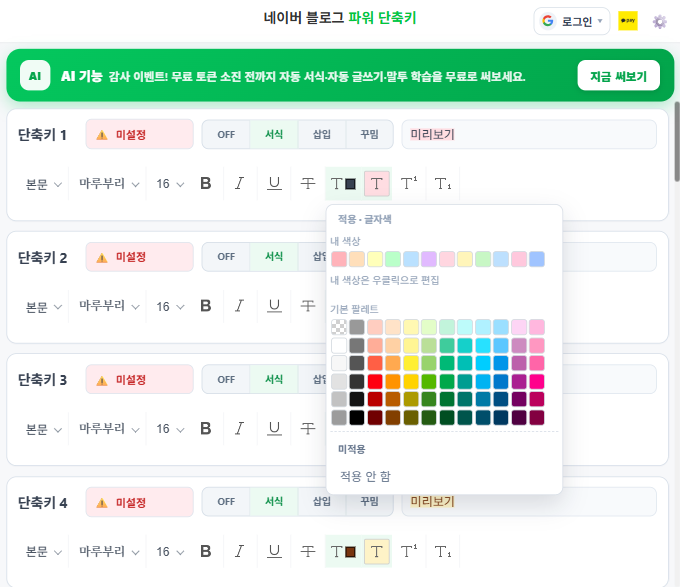Select 꾸밈 tab in 단축키 1
The image size is (680, 587).
[x=369, y=134]
